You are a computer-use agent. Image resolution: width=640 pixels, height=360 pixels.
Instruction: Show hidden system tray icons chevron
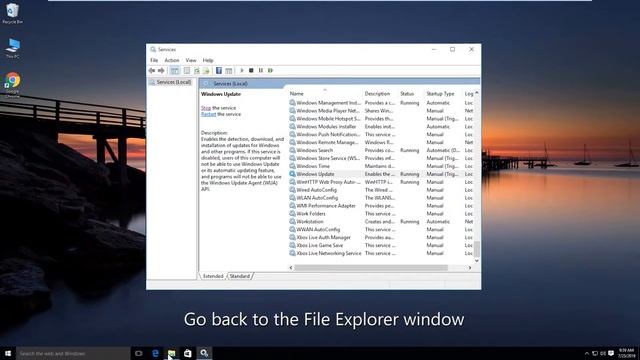(x=587, y=353)
